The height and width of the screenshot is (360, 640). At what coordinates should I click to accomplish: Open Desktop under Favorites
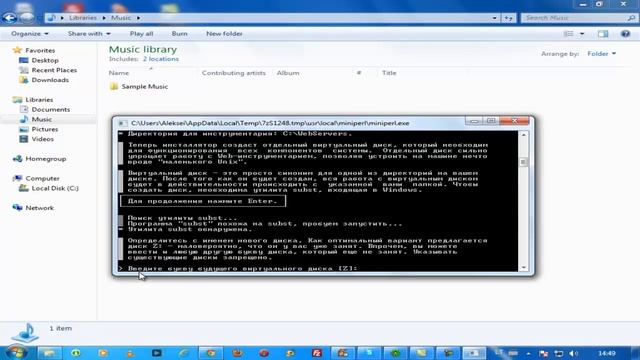[x=45, y=60]
